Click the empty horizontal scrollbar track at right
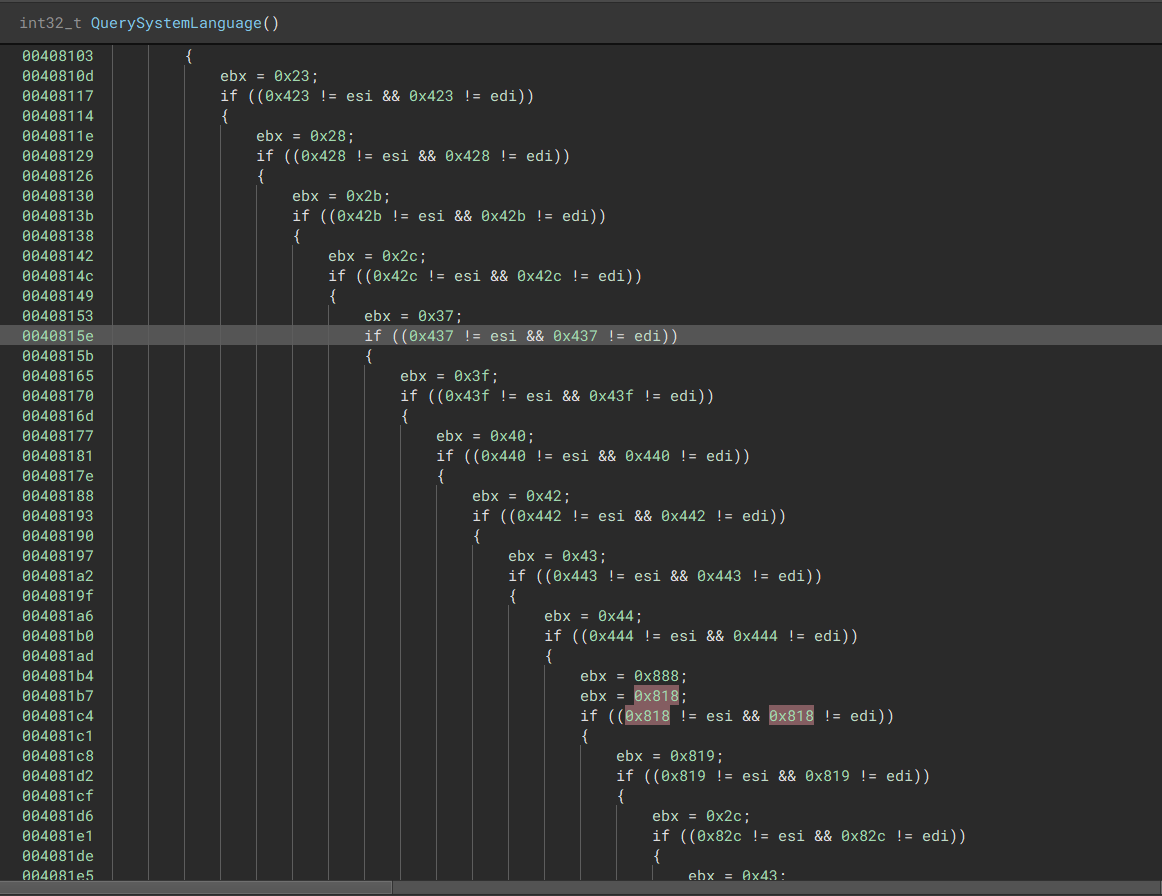Screen dimensions: 1162x896 [775, 887]
